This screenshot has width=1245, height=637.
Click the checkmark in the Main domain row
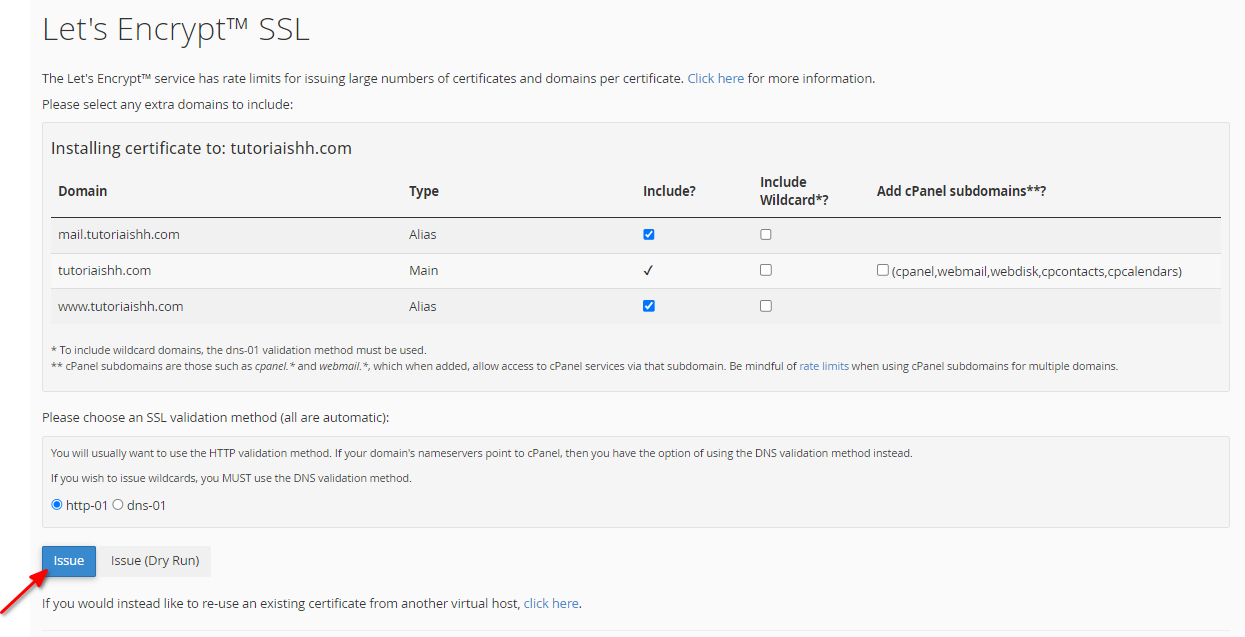[649, 270]
